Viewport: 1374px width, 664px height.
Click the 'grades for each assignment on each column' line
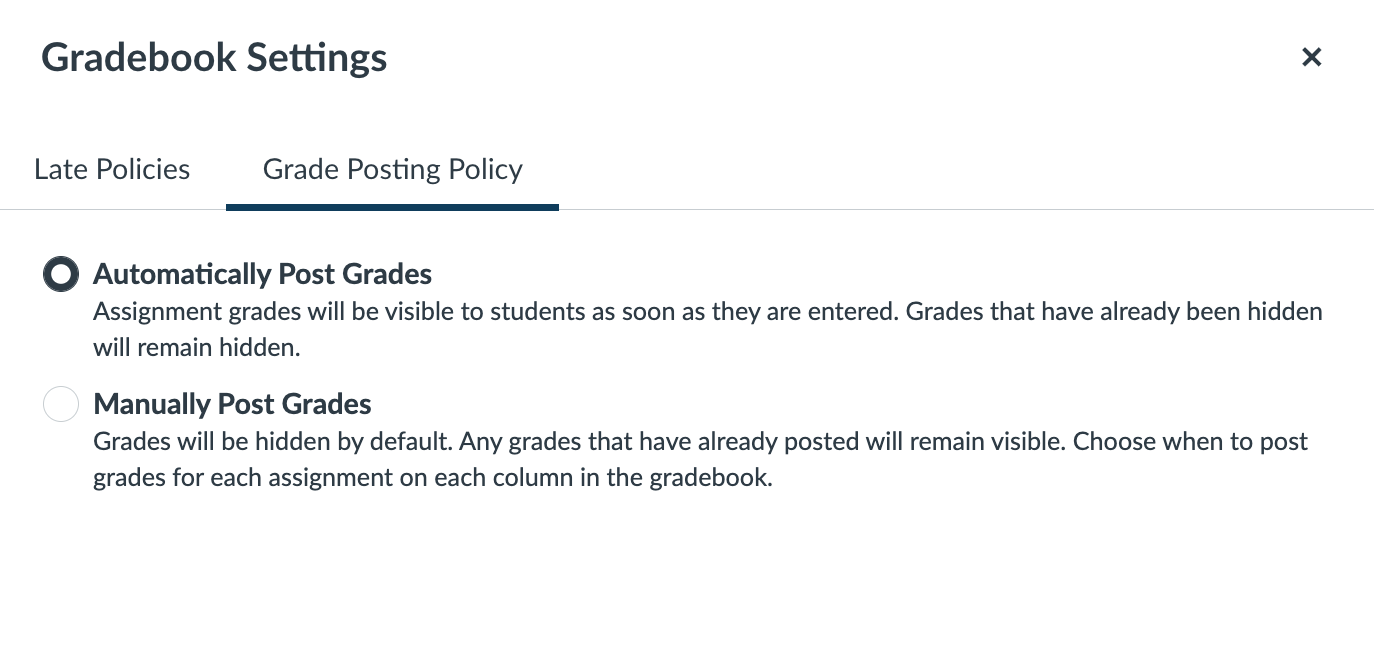pos(432,477)
